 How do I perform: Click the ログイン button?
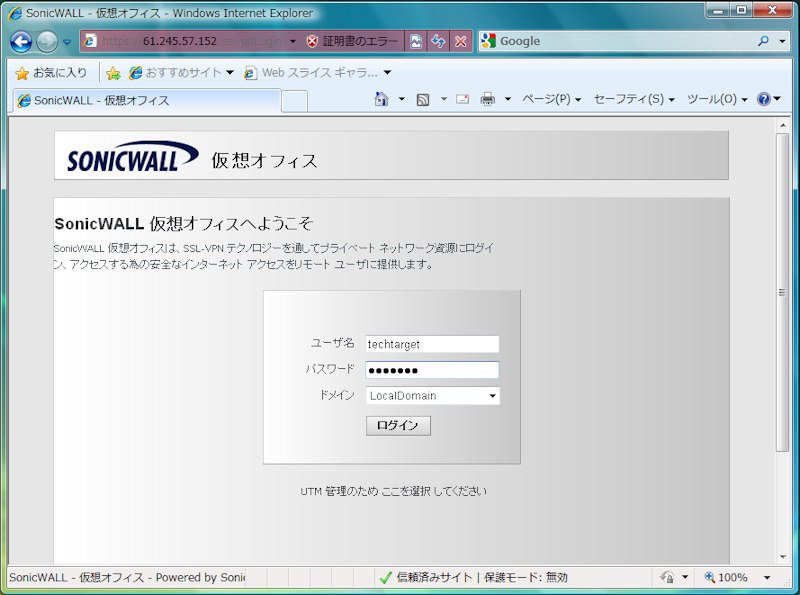pos(398,426)
